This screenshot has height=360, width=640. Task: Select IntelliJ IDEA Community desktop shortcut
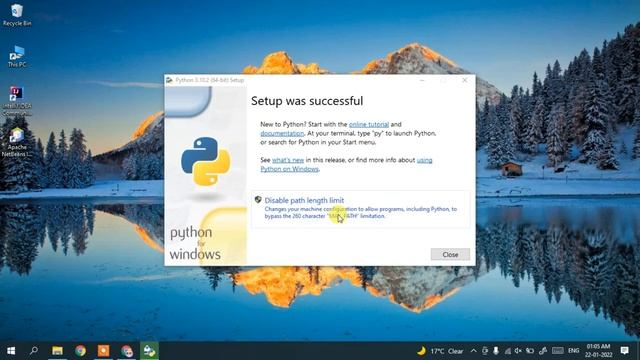(x=17, y=101)
